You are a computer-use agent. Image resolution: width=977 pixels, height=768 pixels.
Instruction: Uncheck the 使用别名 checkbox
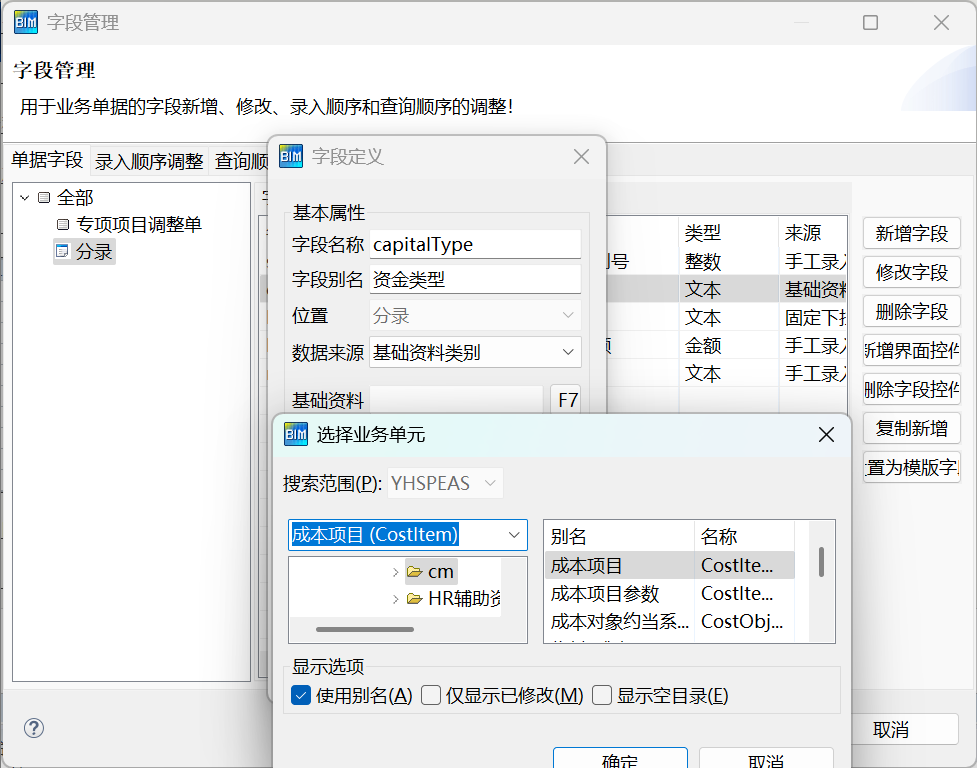tap(301, 696)
